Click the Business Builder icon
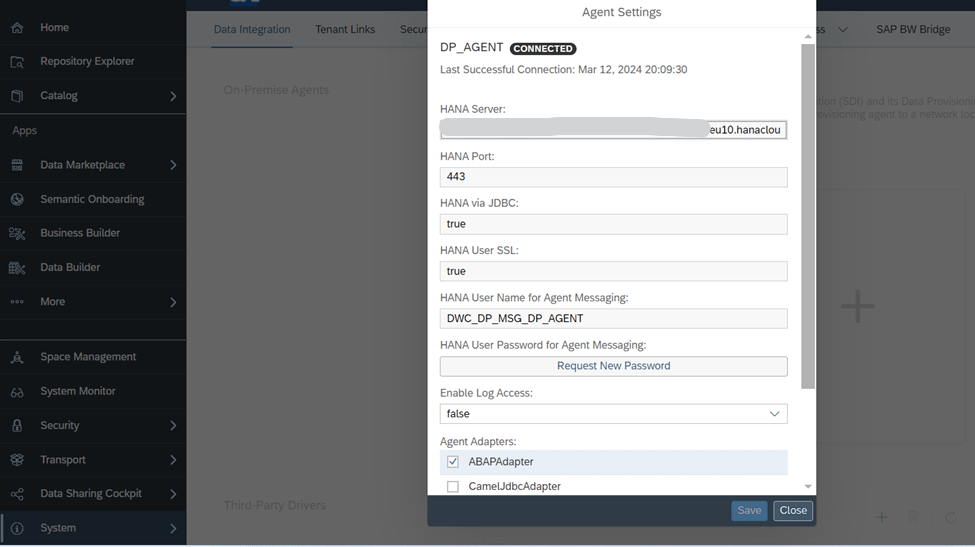This screenshot has height=547, width=975. click(x=17, y=233)
